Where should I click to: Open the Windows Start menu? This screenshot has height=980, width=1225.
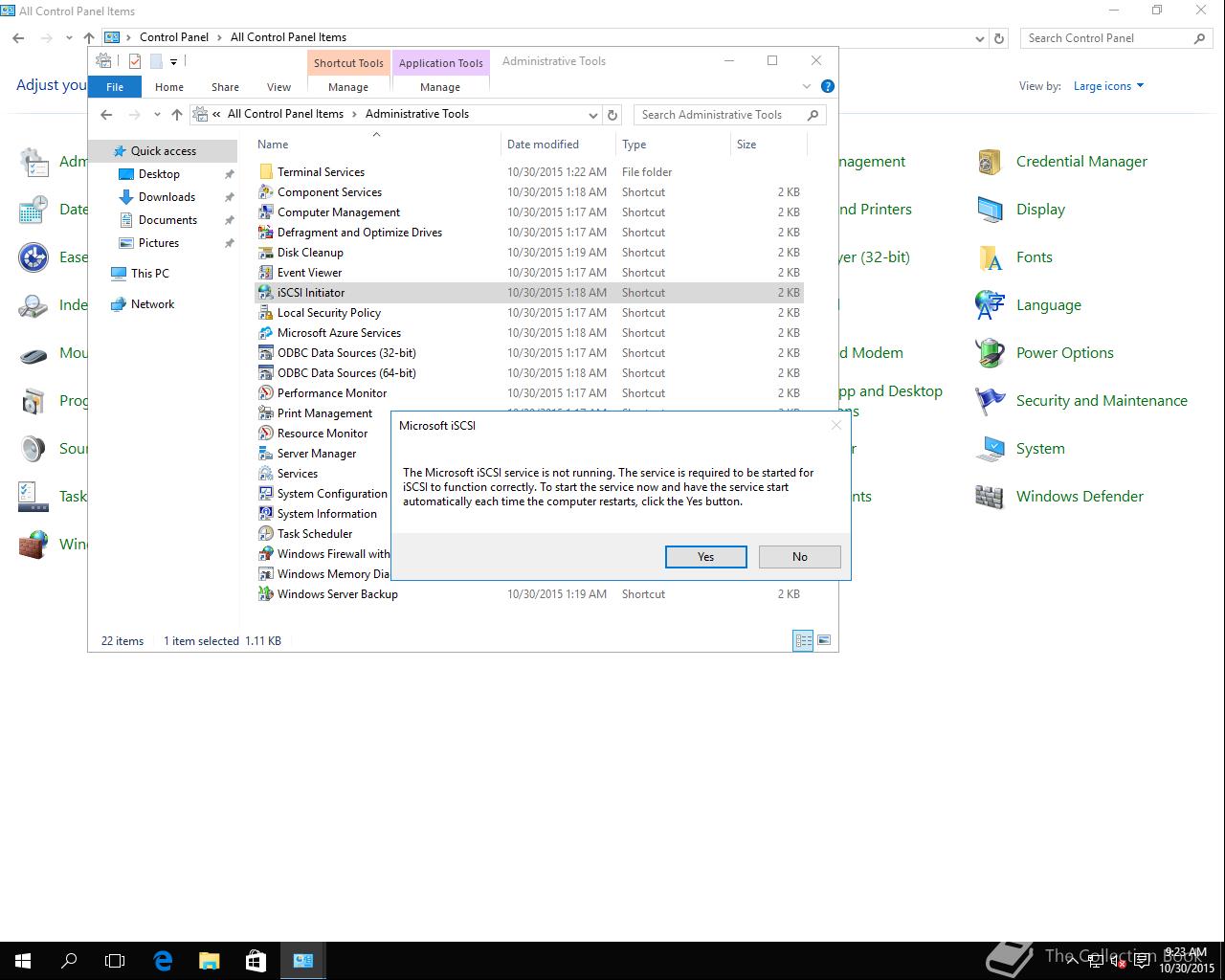click(x=23, y=961)
